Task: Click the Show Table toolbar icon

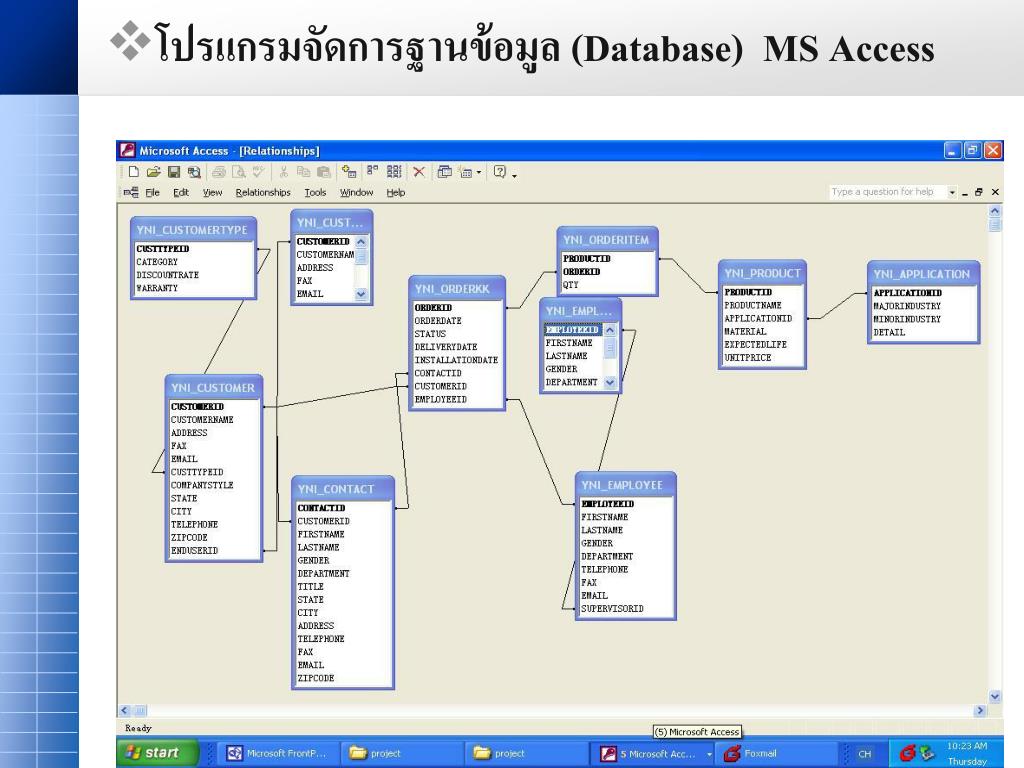Action: click(x=347, y=172)
